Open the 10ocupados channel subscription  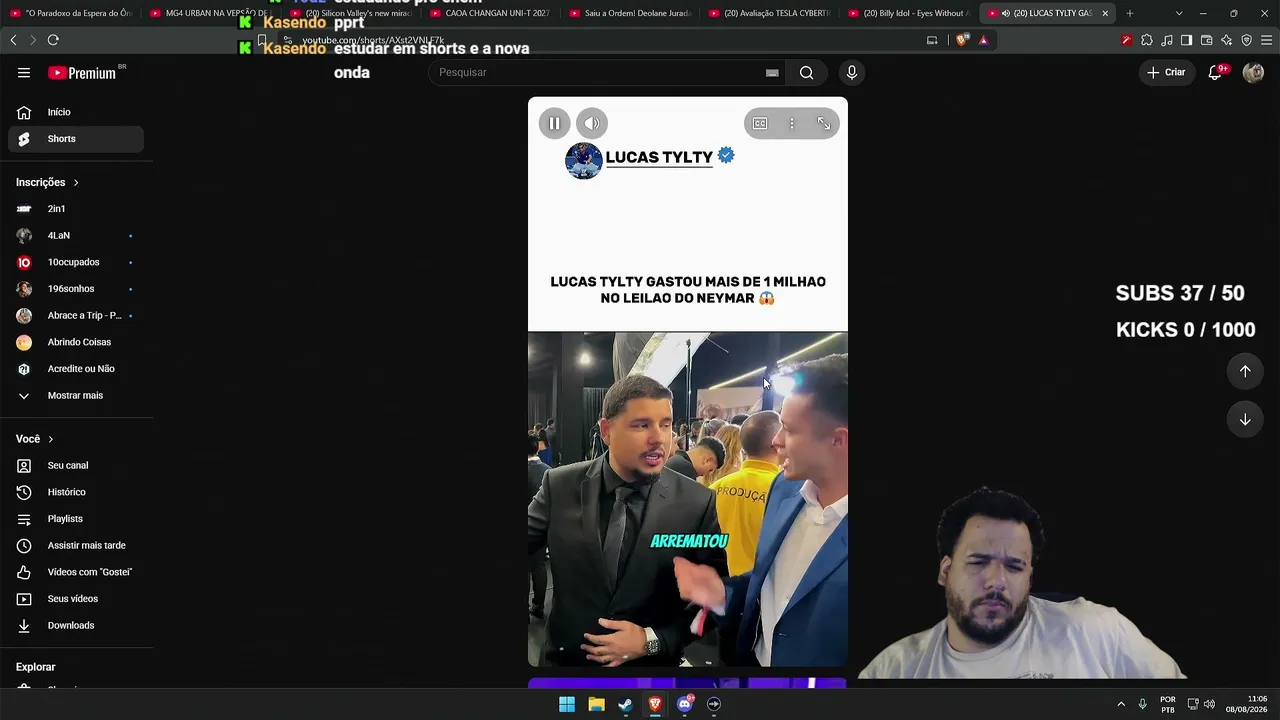pyautogui.click(x=76, y=262)
